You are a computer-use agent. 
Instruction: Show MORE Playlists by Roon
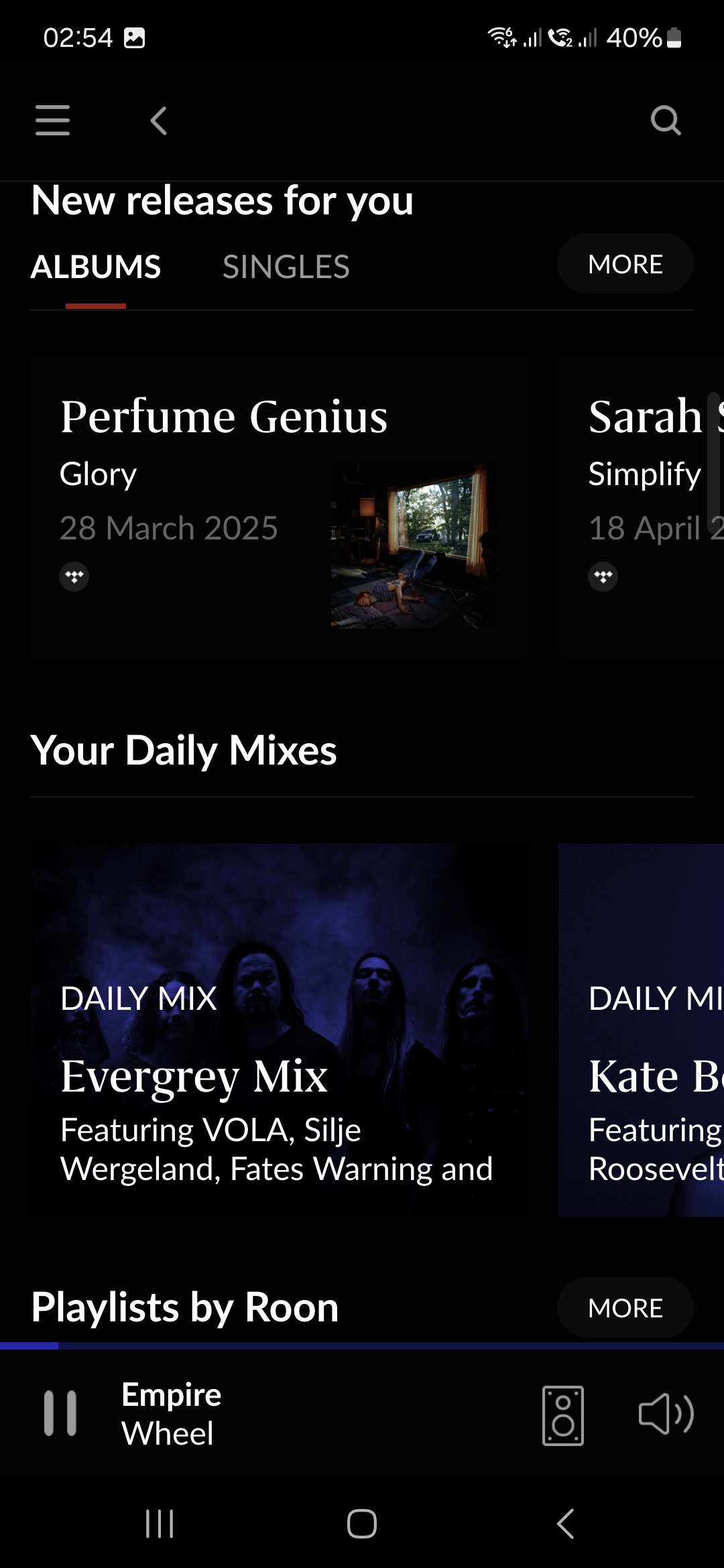coord(625,1307)
